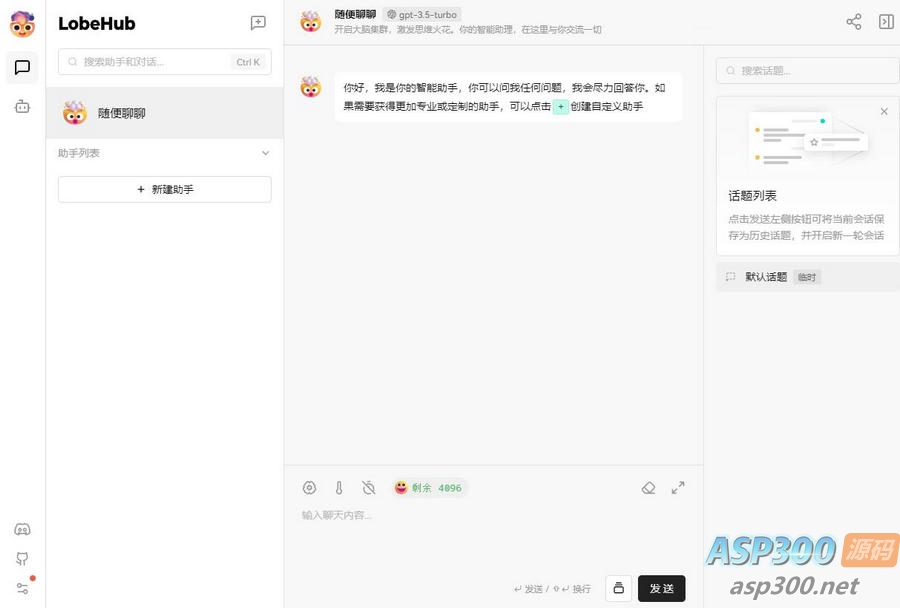Click the 随便聊聊 title in header

point(355,14)
